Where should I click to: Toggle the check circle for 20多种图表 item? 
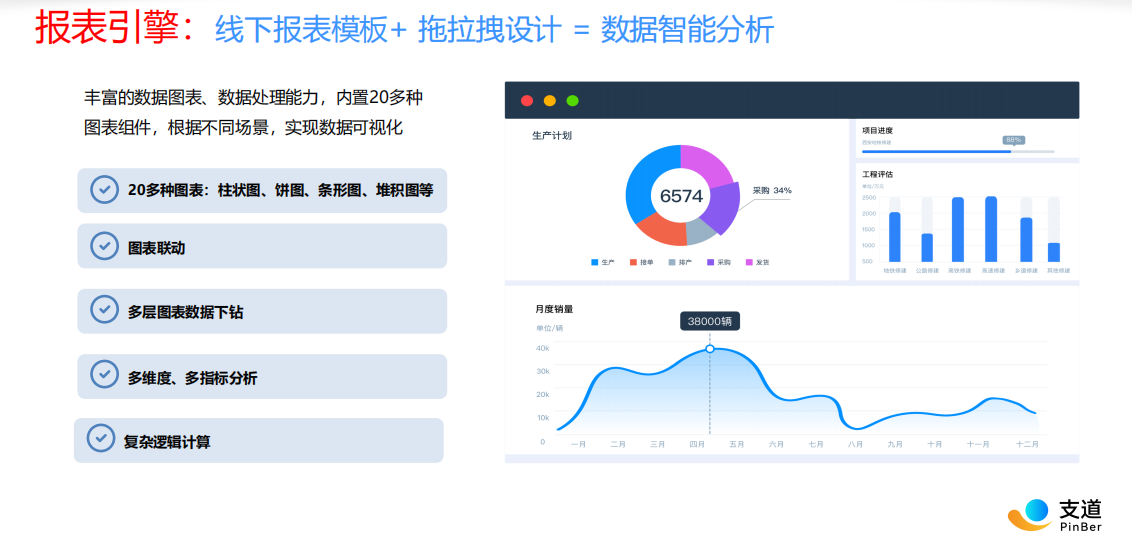click(104, 189)
